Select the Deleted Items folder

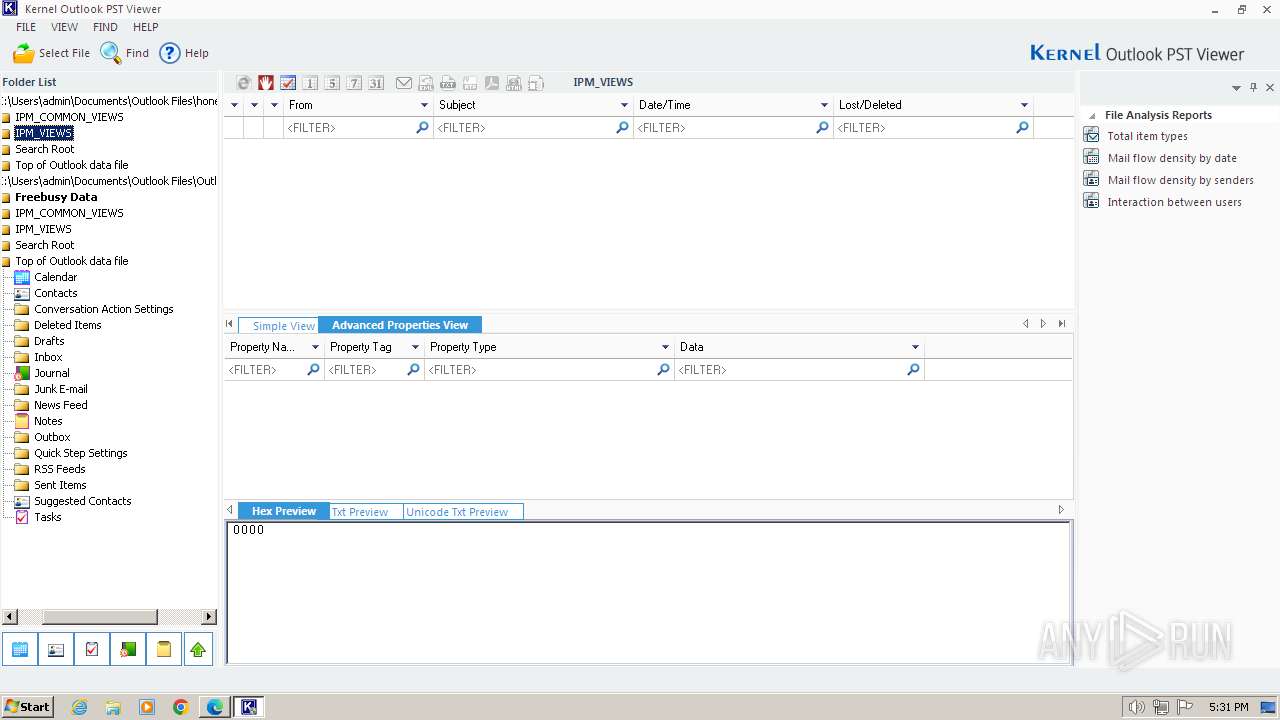[x=68, y=325]
